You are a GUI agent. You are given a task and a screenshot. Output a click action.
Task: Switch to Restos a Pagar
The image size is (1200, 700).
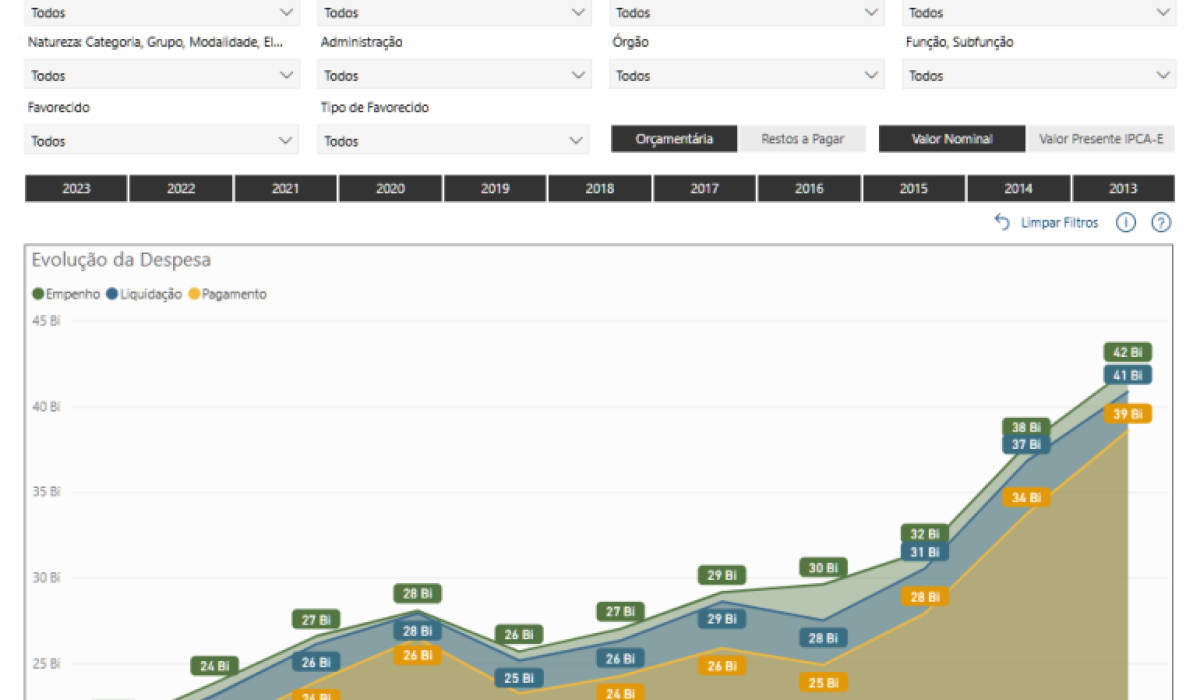click(x=803, y=139)
